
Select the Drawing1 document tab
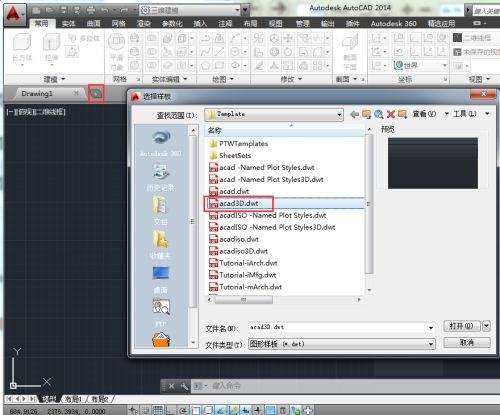(x=37, y=94)
